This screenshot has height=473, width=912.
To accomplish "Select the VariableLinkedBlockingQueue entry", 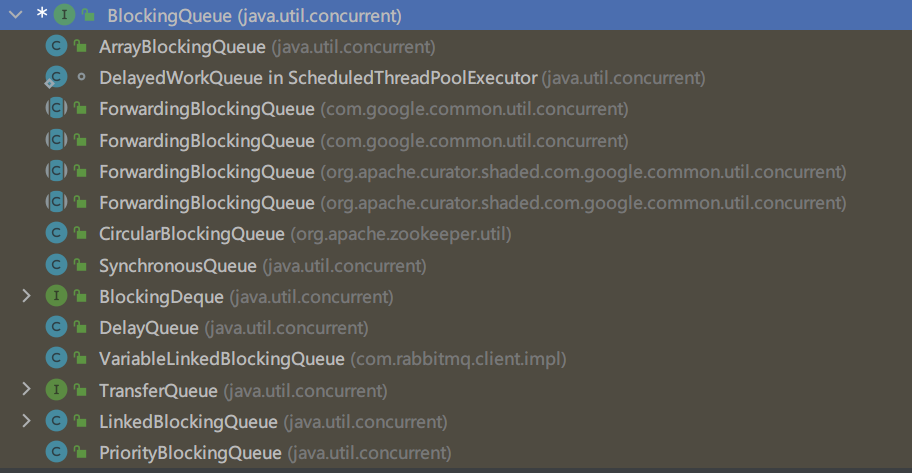I will pyautogui.click(x=222, y=359).
